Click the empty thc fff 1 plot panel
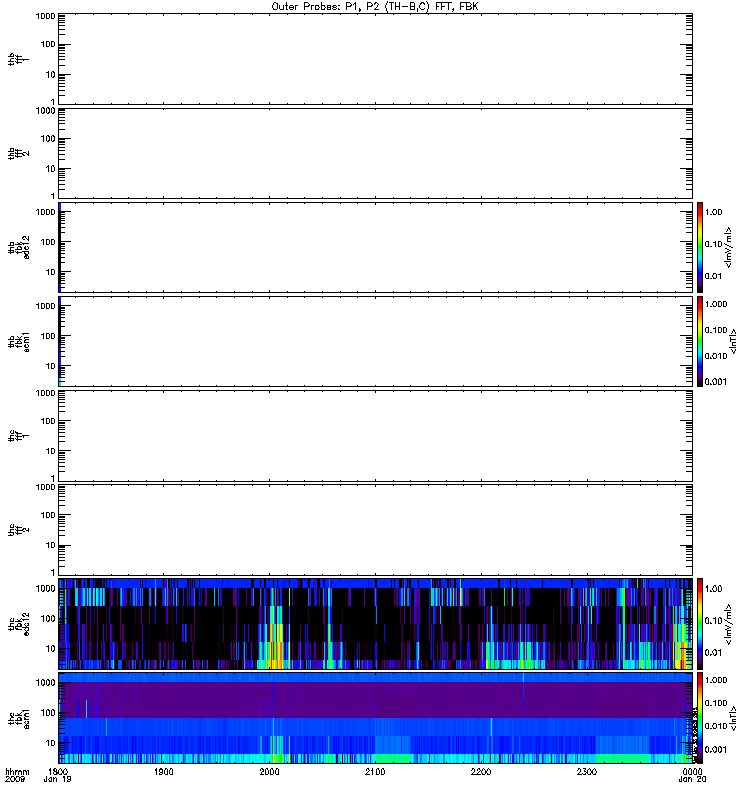 [x=376, y=436]
